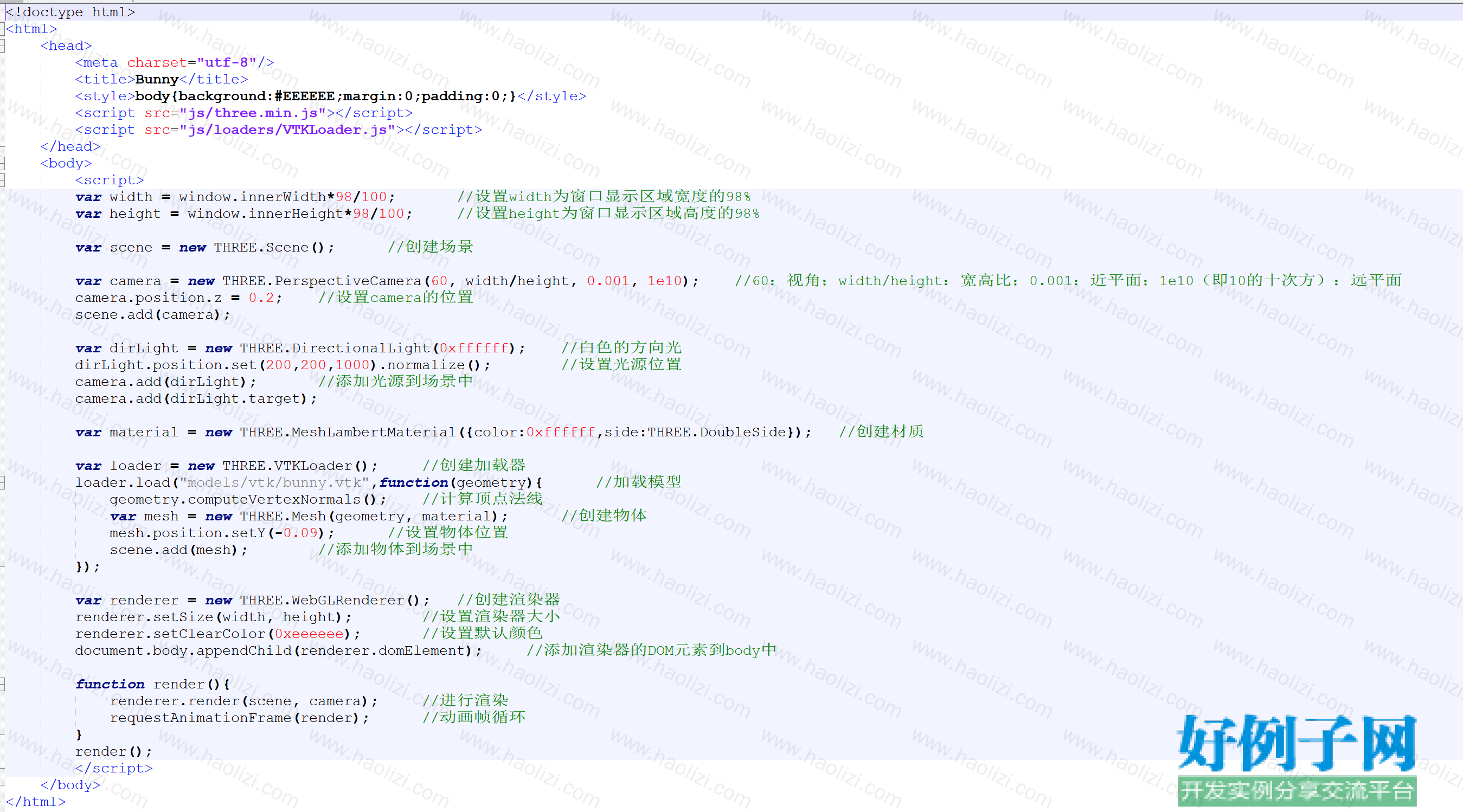Click the renderer.render(scene, camera) statement
Viewport: 1463px width, 812px height.
coord(243,701)
